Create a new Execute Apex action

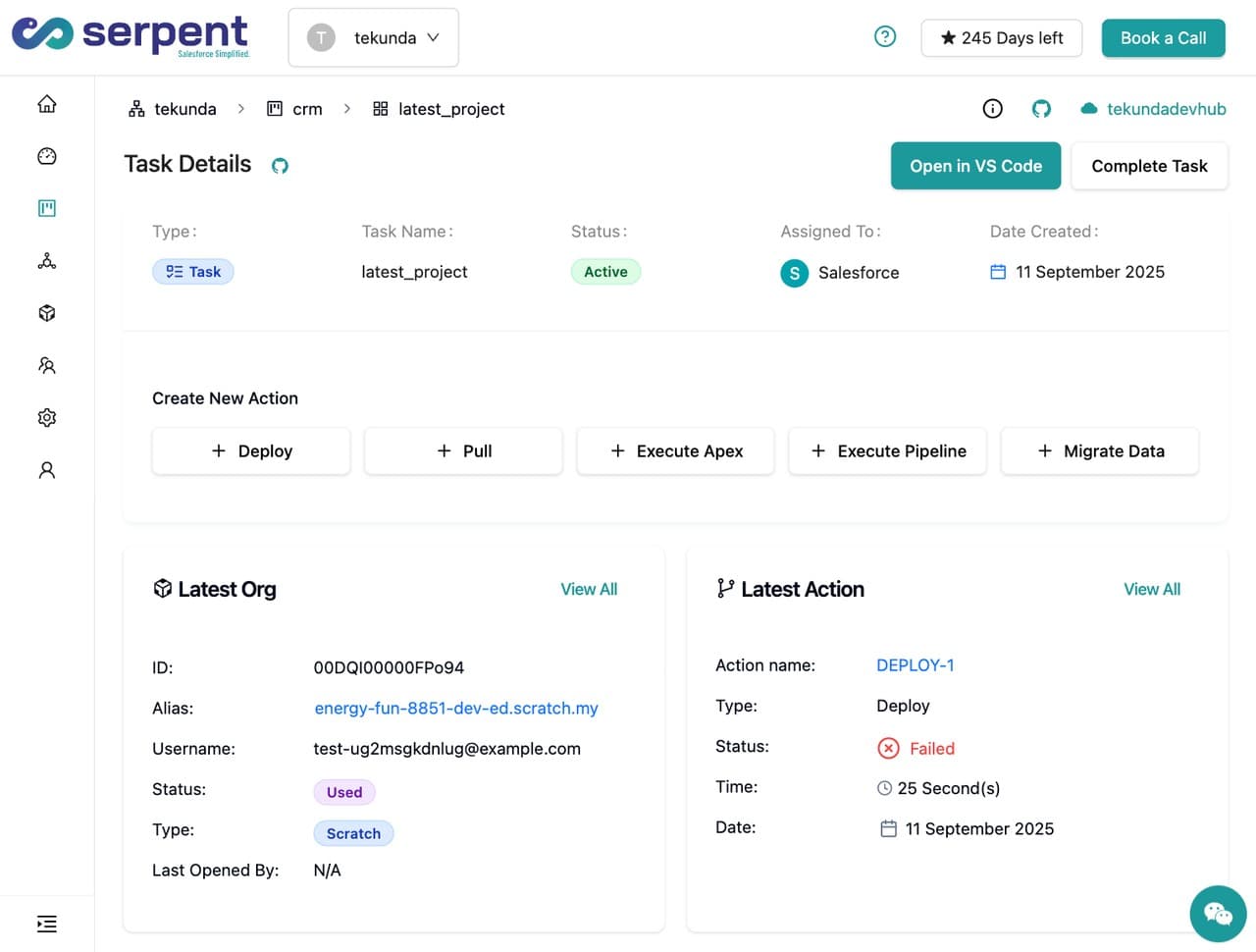(x=675, y=450)
